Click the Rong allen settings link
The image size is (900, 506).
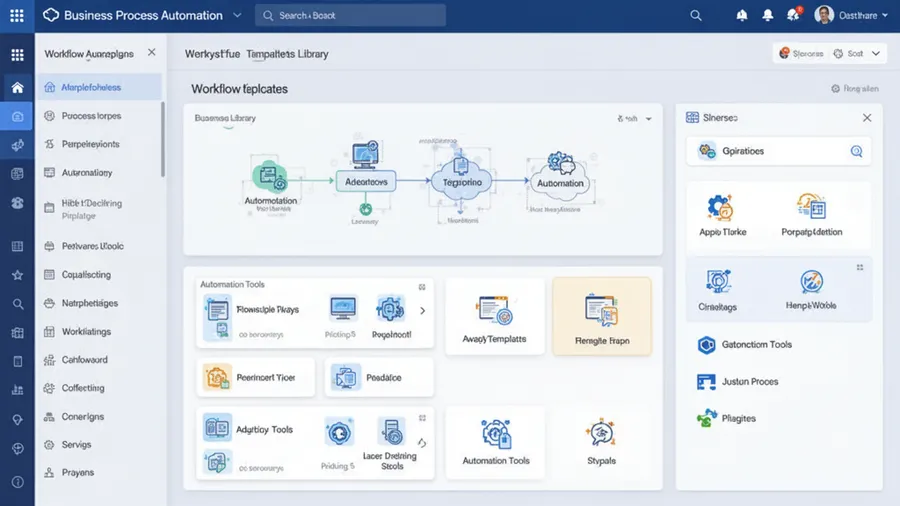(855, 89)
